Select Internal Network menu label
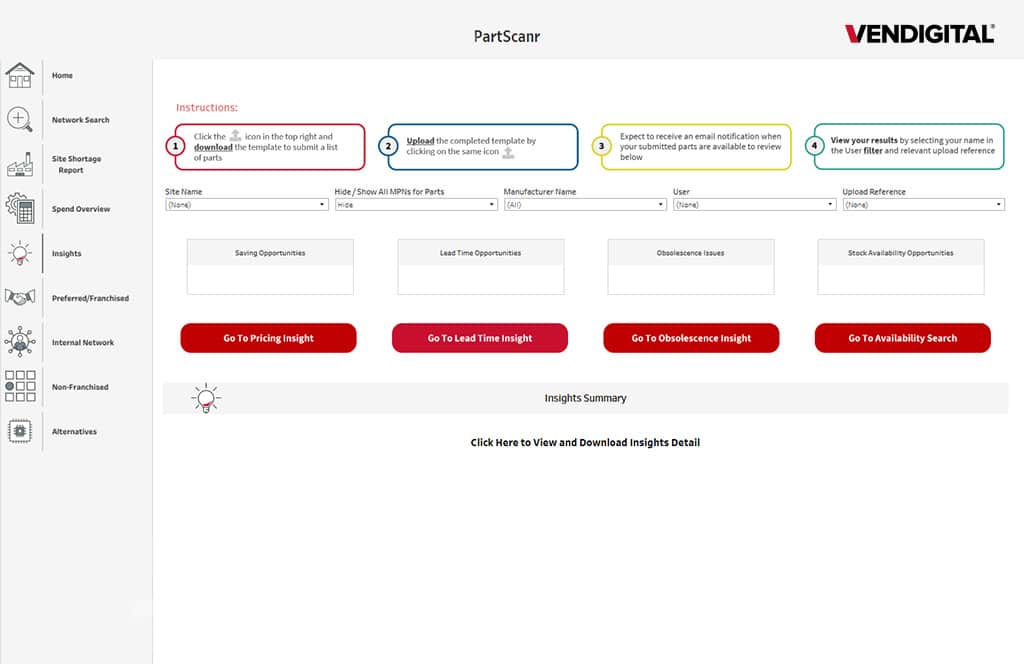Image resolution: width=1024 pixels, height=664 pixels. 83,343
